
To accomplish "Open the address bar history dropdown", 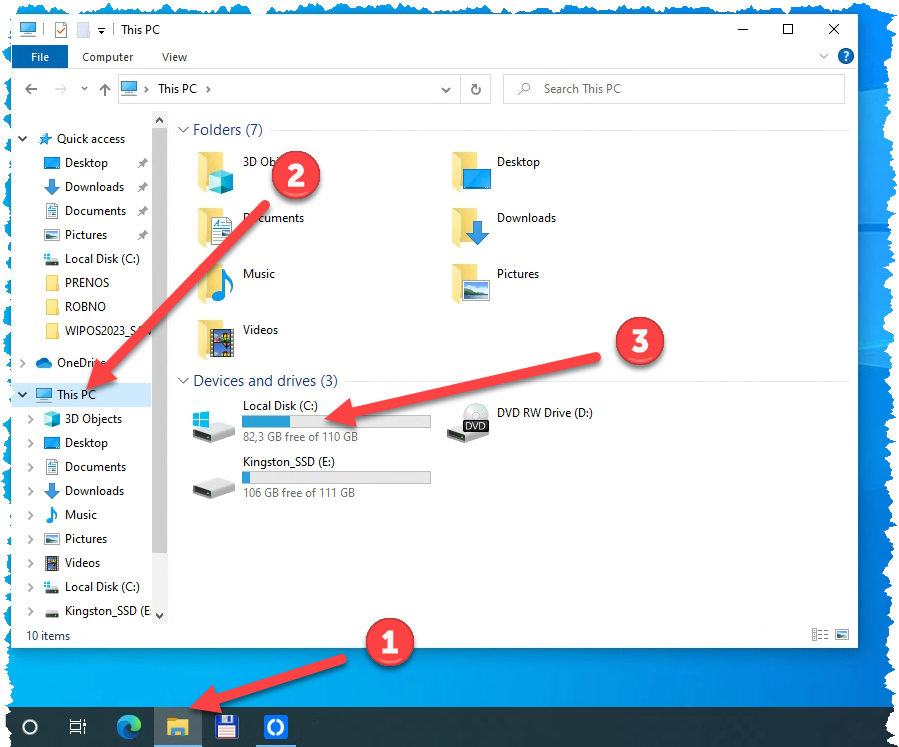I will tap(446, 89).
